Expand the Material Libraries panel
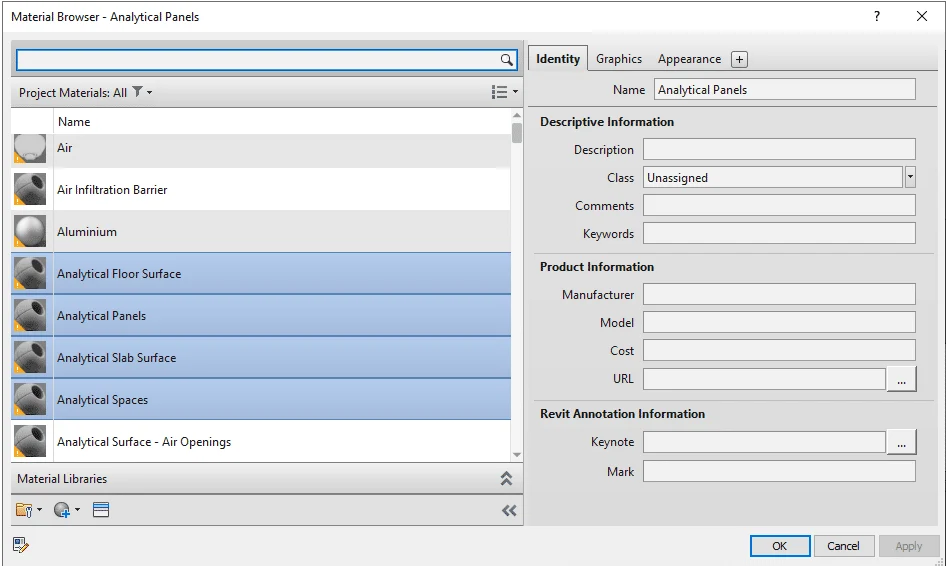This screenshot has height=566, width=946. coord(506,479)
